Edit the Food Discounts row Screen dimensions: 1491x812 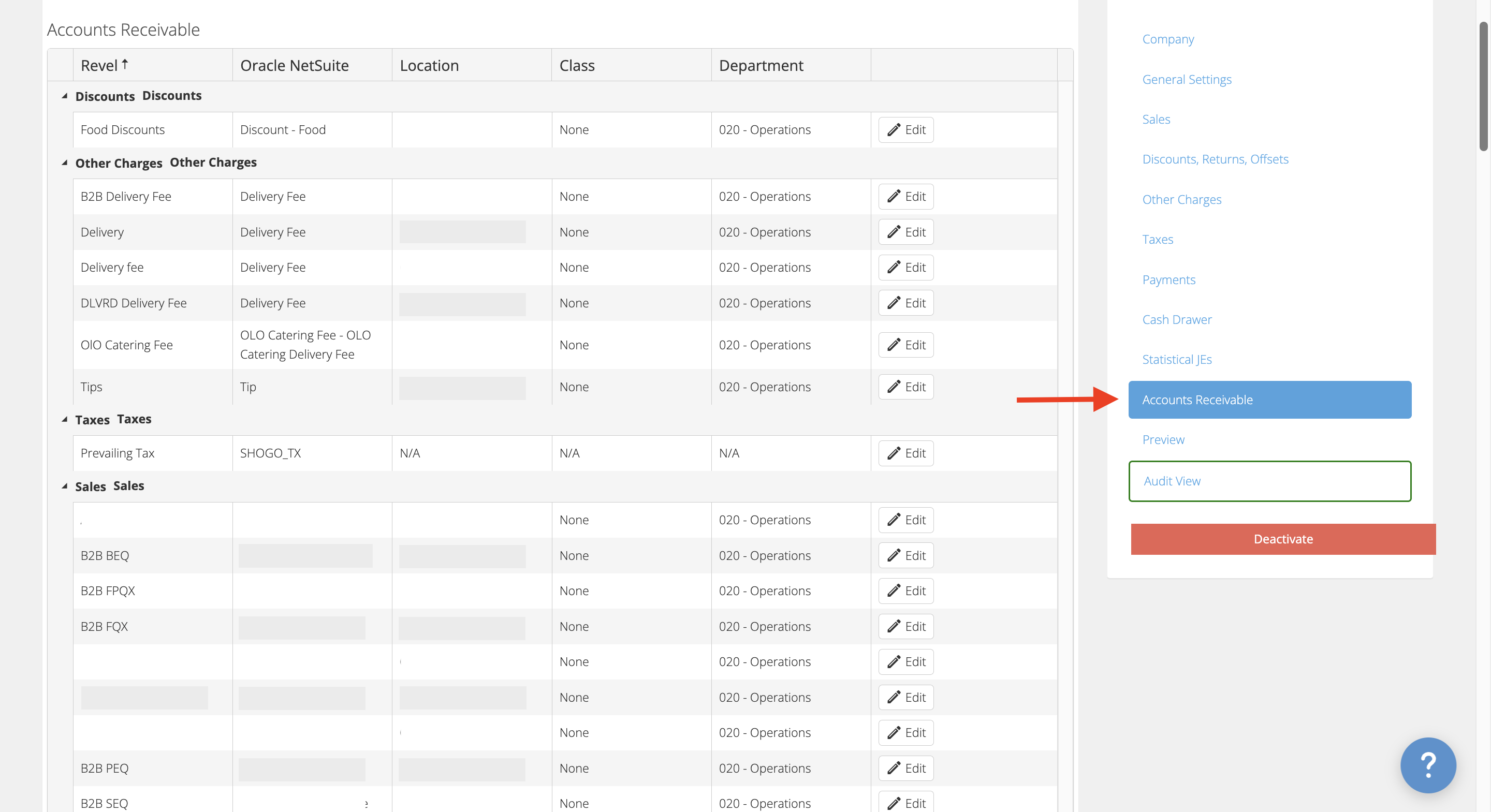click(906, 130)
